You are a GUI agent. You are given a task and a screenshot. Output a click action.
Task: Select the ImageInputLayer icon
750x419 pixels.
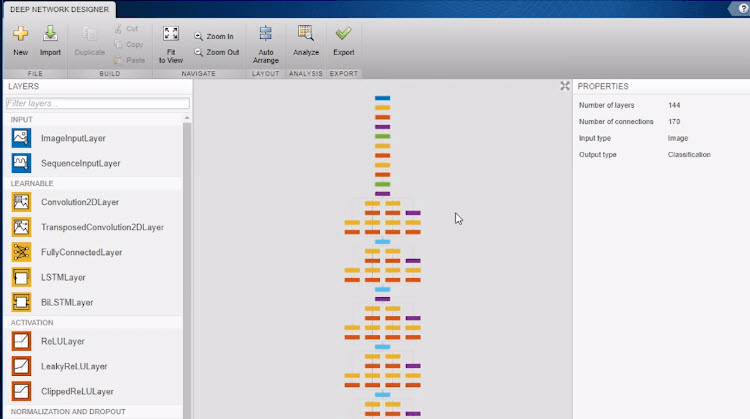tap(22, 138)
